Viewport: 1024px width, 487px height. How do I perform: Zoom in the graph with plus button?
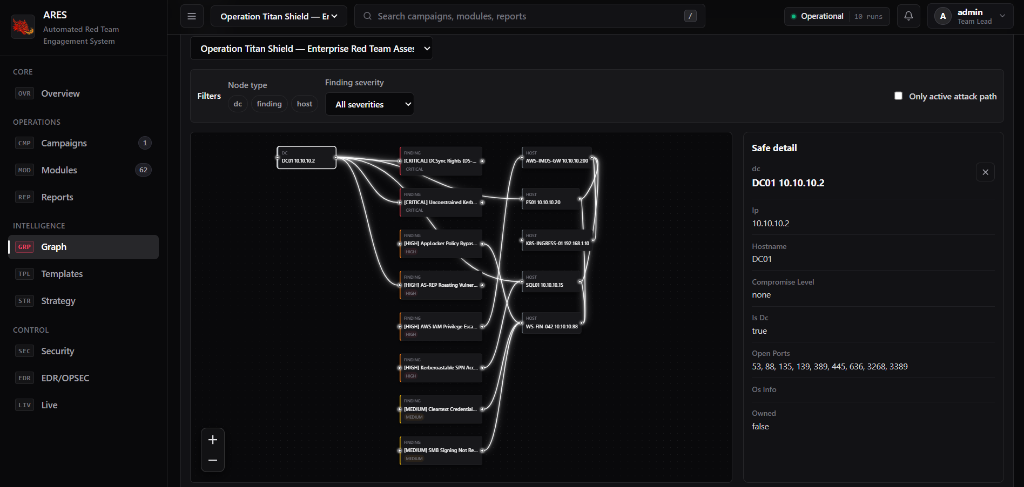[x=212, y=439]
